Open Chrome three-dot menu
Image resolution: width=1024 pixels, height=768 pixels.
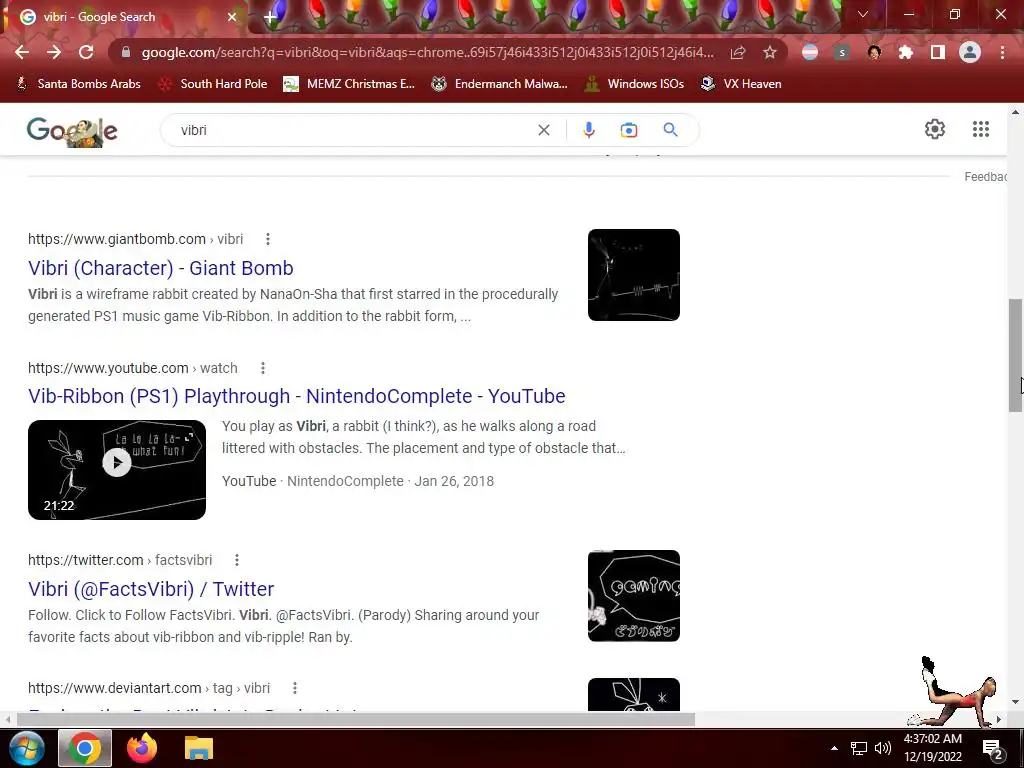click(1002, 52)
